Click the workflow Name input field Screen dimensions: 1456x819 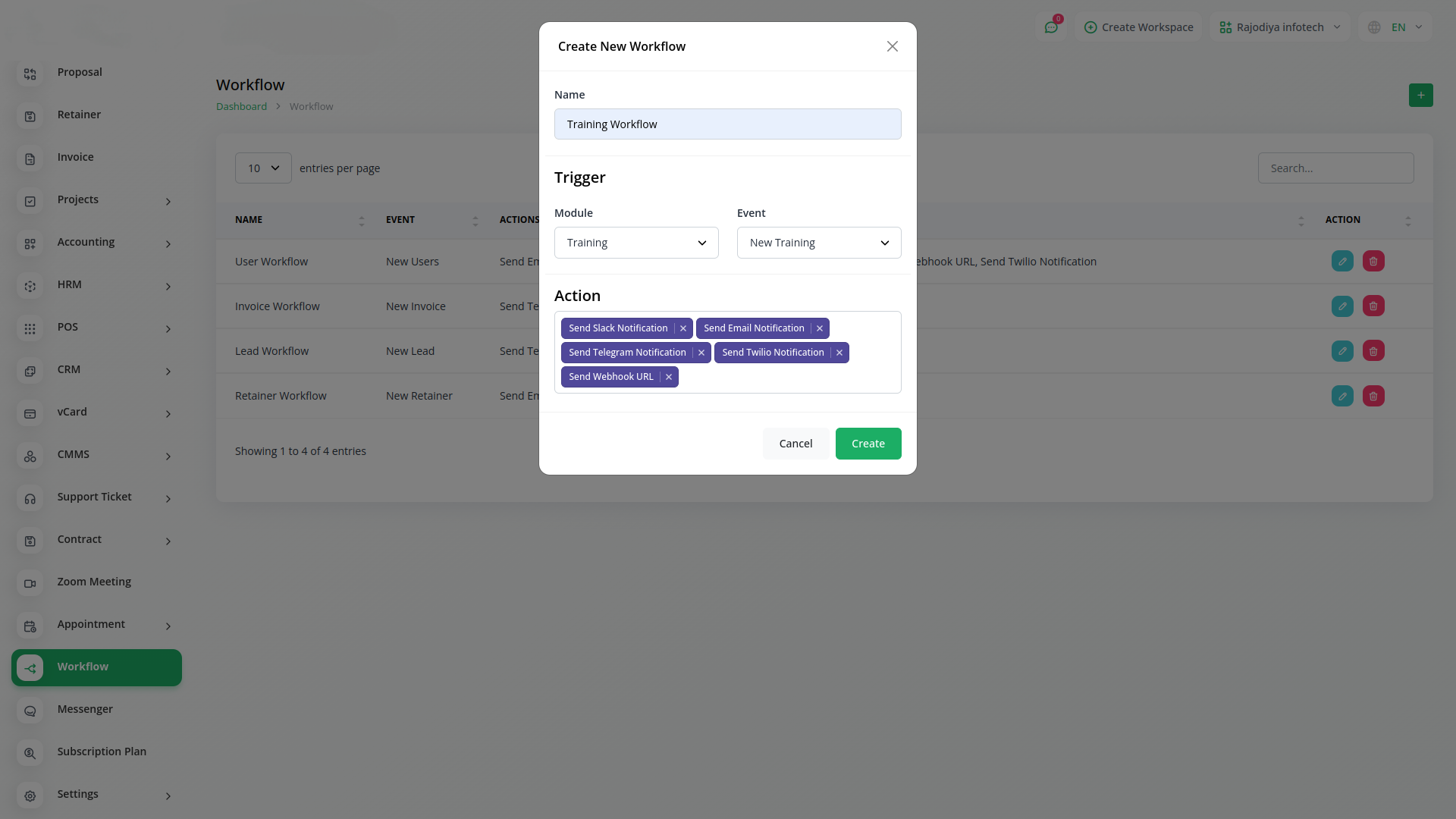728,124
